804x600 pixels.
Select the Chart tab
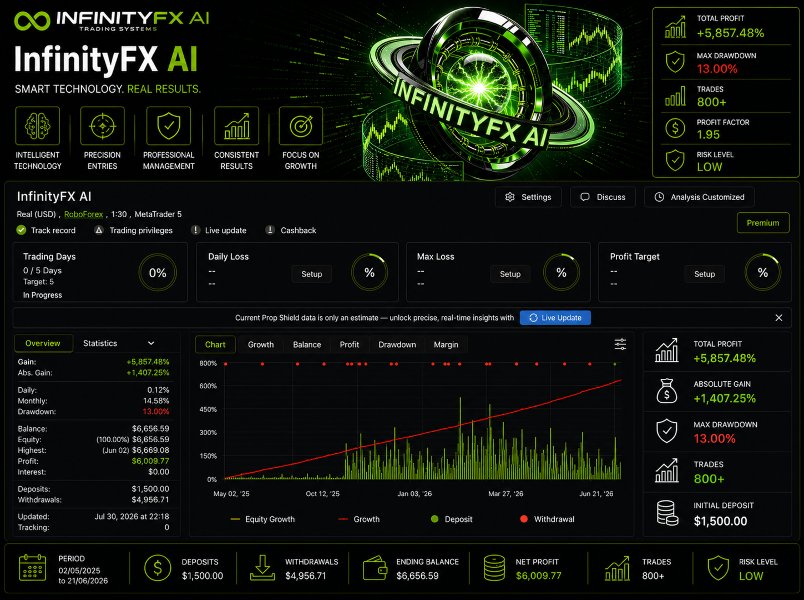pos(215,345)
